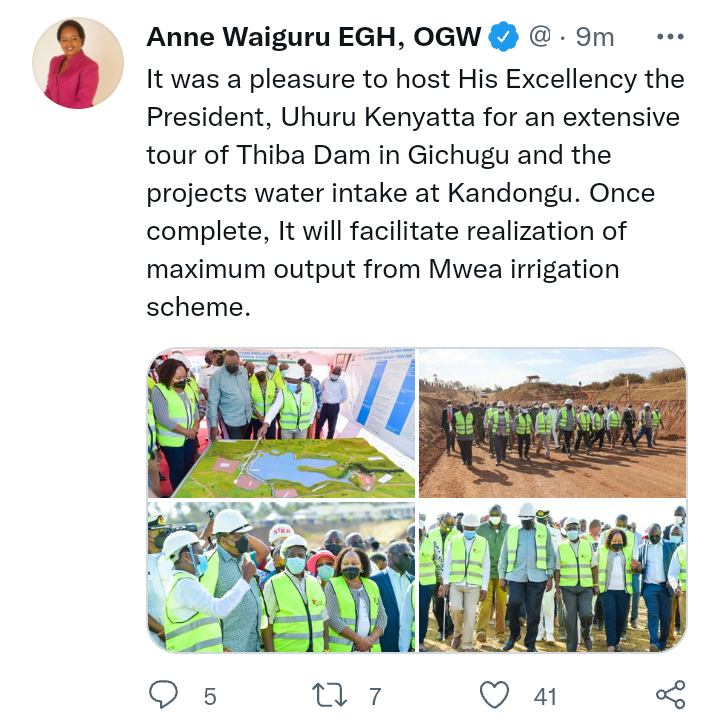
Task: Click the reply count 5
Action: point(210,696)
